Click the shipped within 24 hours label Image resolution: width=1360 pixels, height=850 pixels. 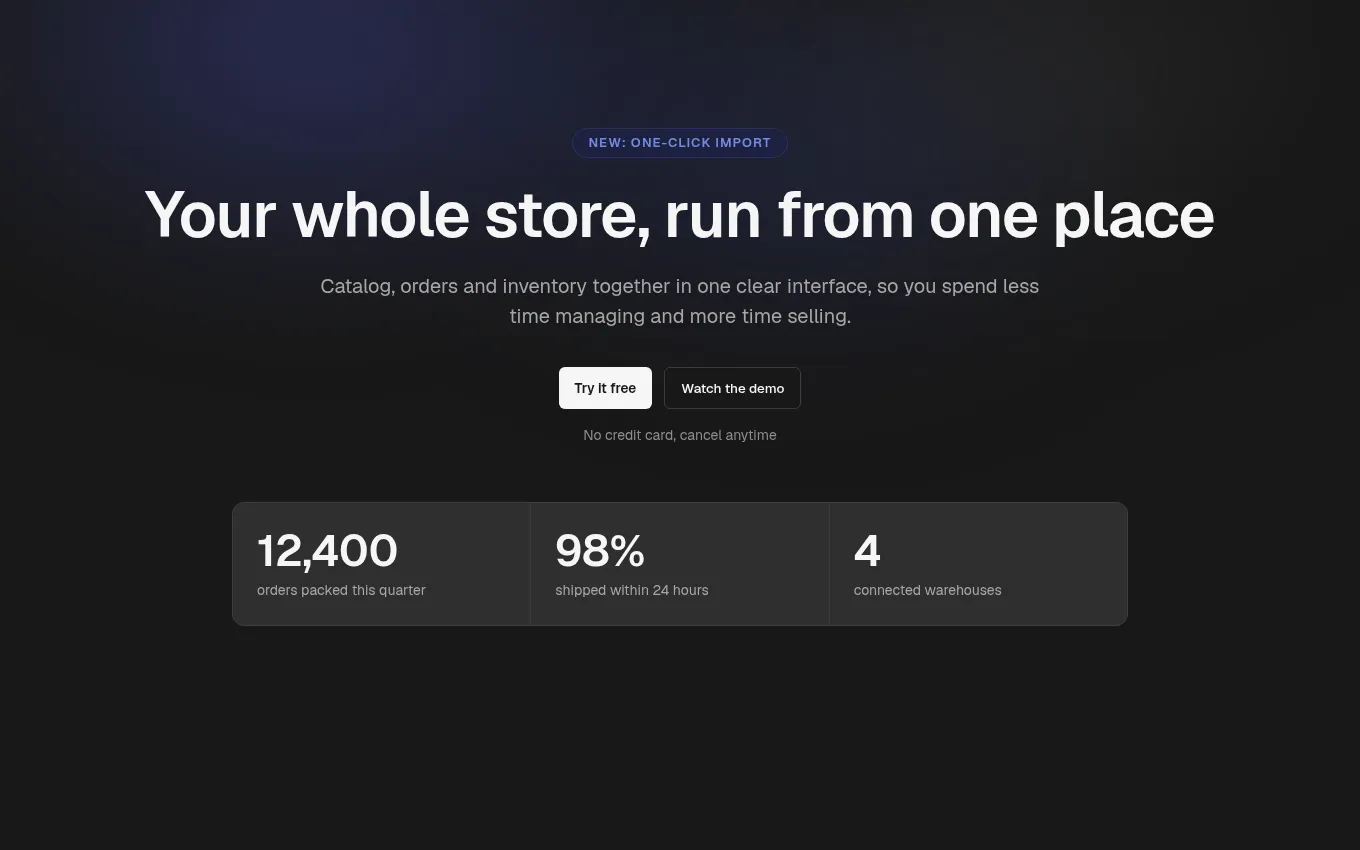(632, 590)
